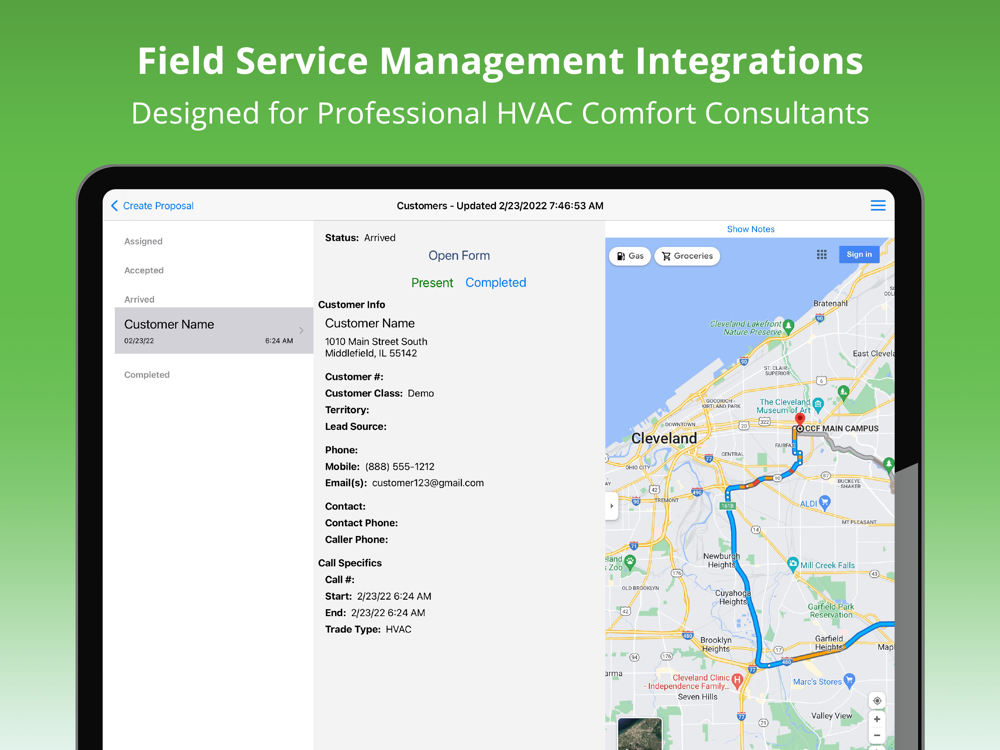Image resolution: width=1000 pixels, height=750 pixels.
Task: Click the Cleveland Museum of Art marker
Action: tap(818, 404)
